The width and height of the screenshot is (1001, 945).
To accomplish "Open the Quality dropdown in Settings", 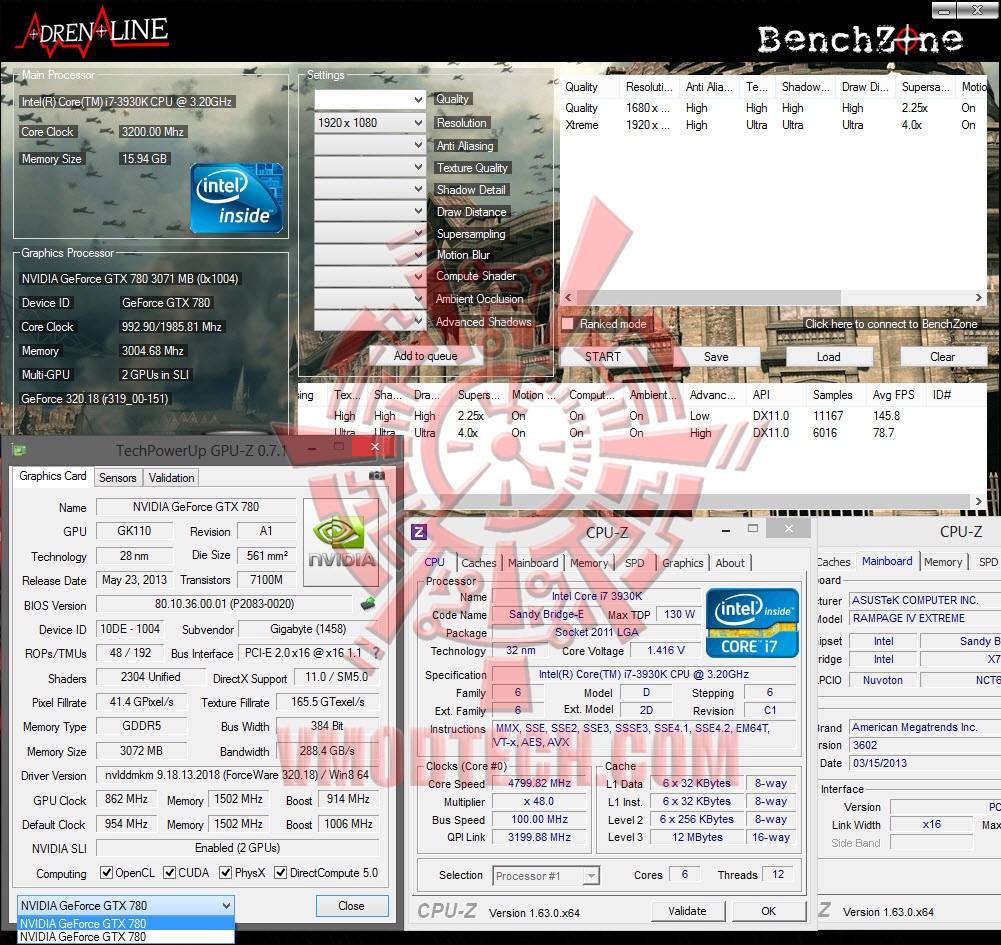I will tap(370, 99).
